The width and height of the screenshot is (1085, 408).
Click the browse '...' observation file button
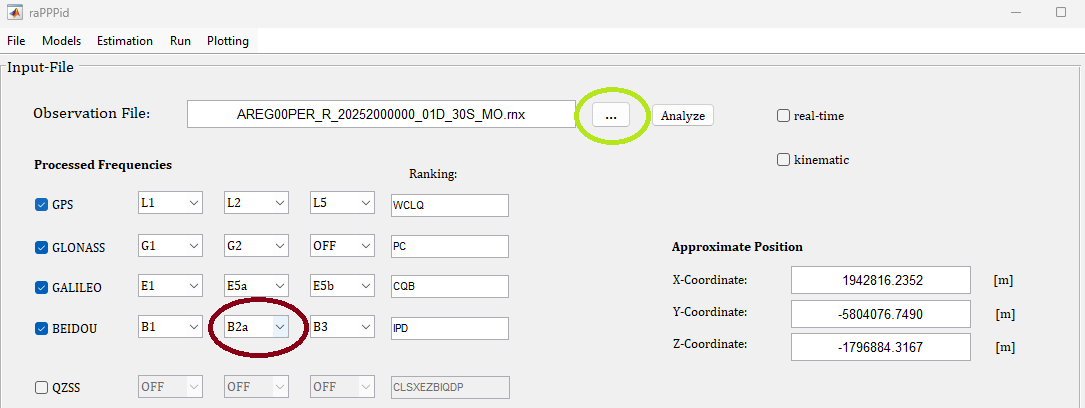point(611,115)
